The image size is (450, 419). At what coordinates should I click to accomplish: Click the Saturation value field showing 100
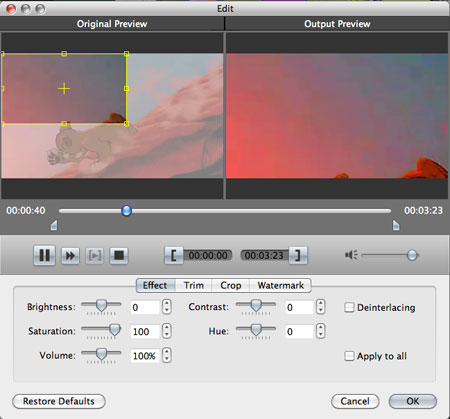(145, 331)
